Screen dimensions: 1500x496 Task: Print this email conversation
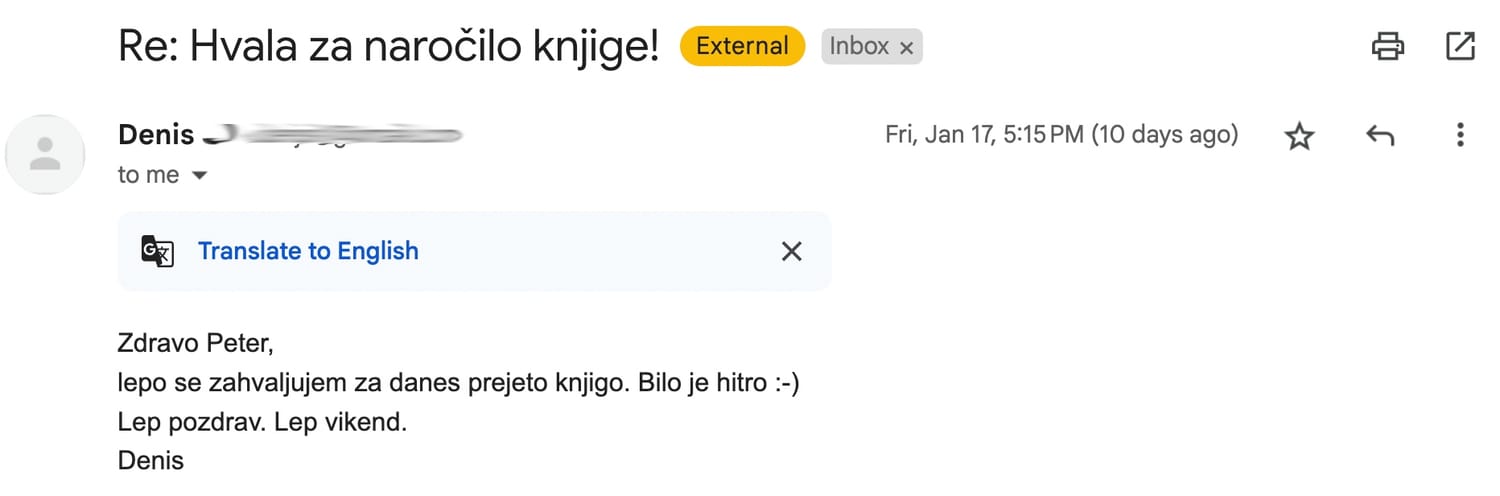coord(1388,46)
